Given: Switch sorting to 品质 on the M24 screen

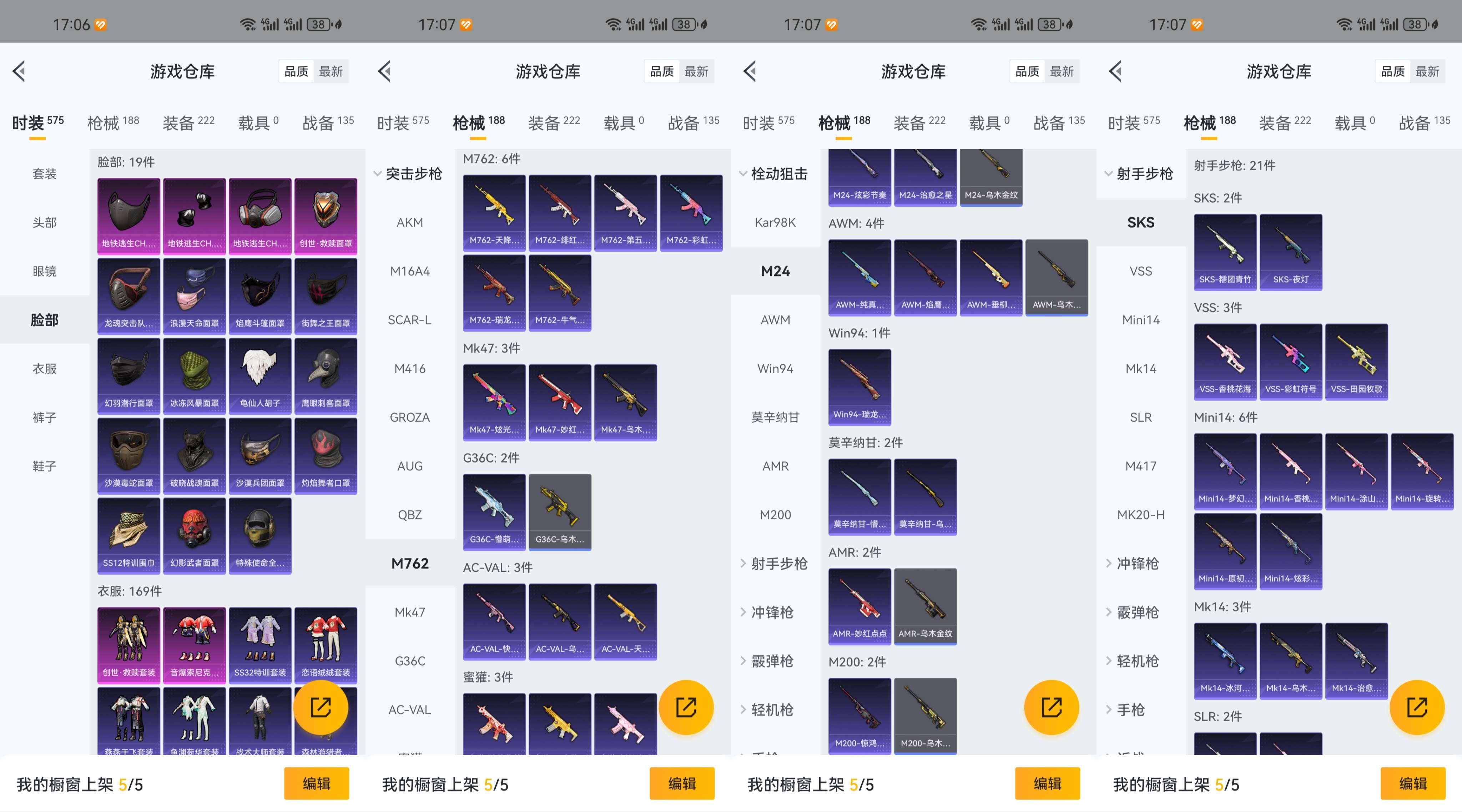Looking at the screenshot, I should click(1027, 71).
